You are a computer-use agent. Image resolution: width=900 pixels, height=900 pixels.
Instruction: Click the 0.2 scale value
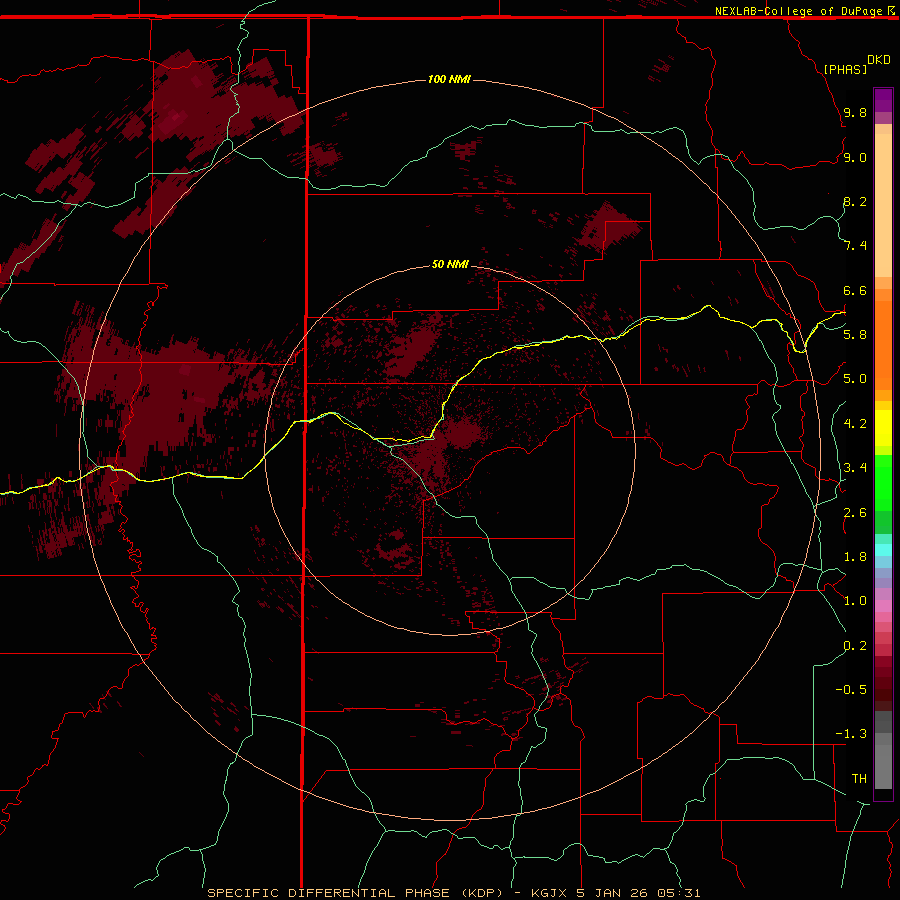click(855, 645)
